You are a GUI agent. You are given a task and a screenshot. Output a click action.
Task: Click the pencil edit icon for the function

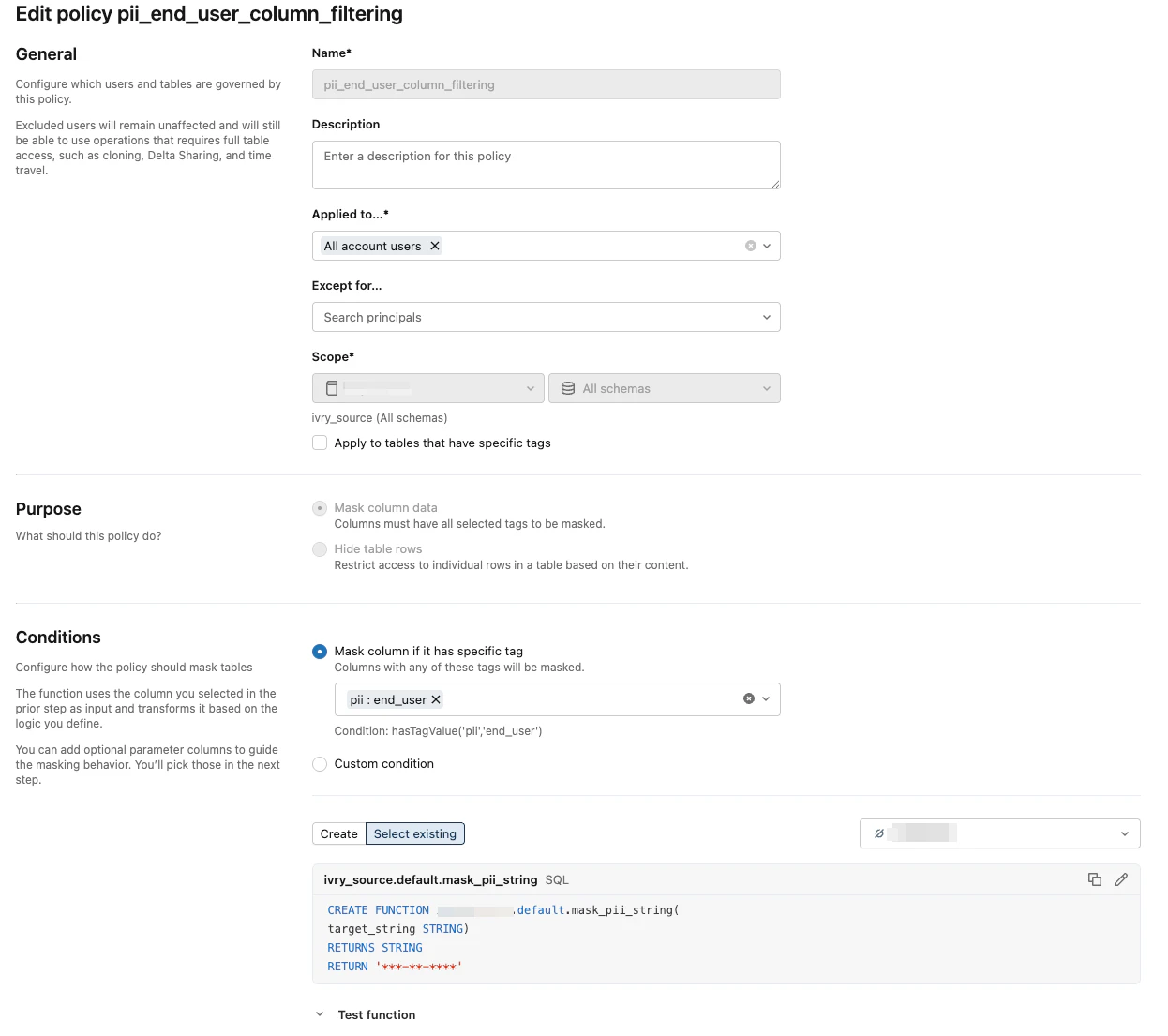(1120, 879)
